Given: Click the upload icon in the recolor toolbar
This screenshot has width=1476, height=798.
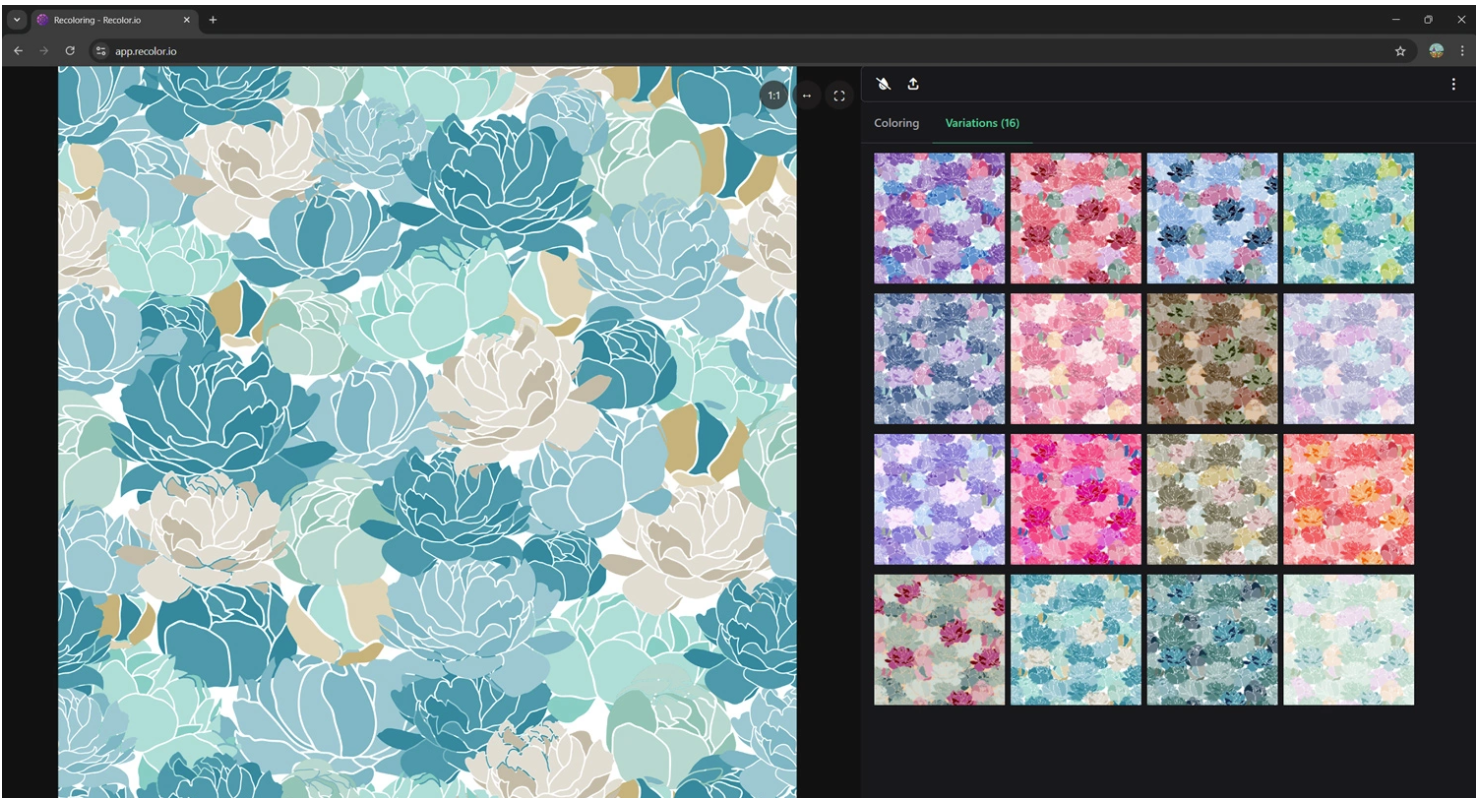Looking at the screenshot, I should pyautogui.click(x=913, y=85).
